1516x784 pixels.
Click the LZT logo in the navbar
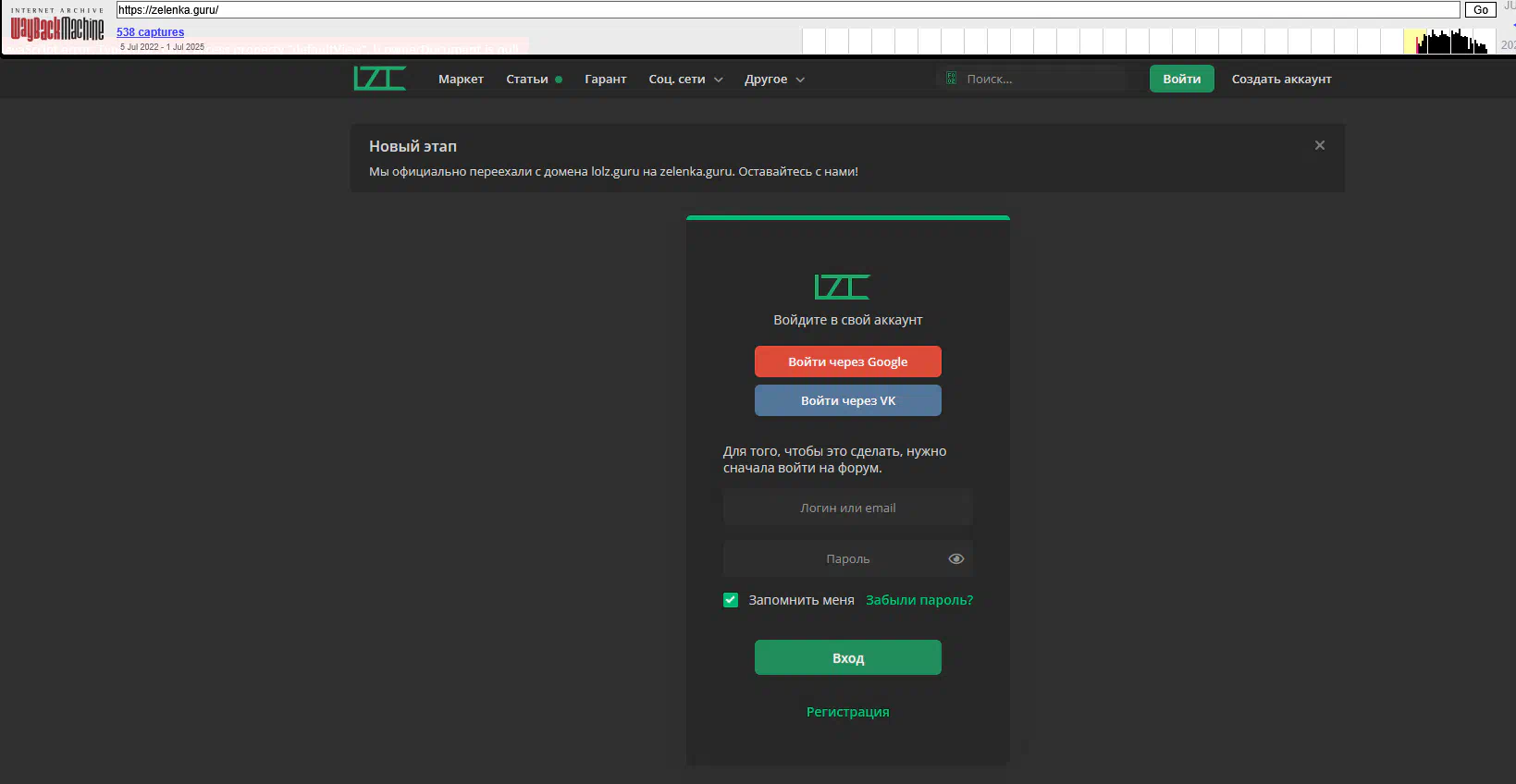(379, 79)
